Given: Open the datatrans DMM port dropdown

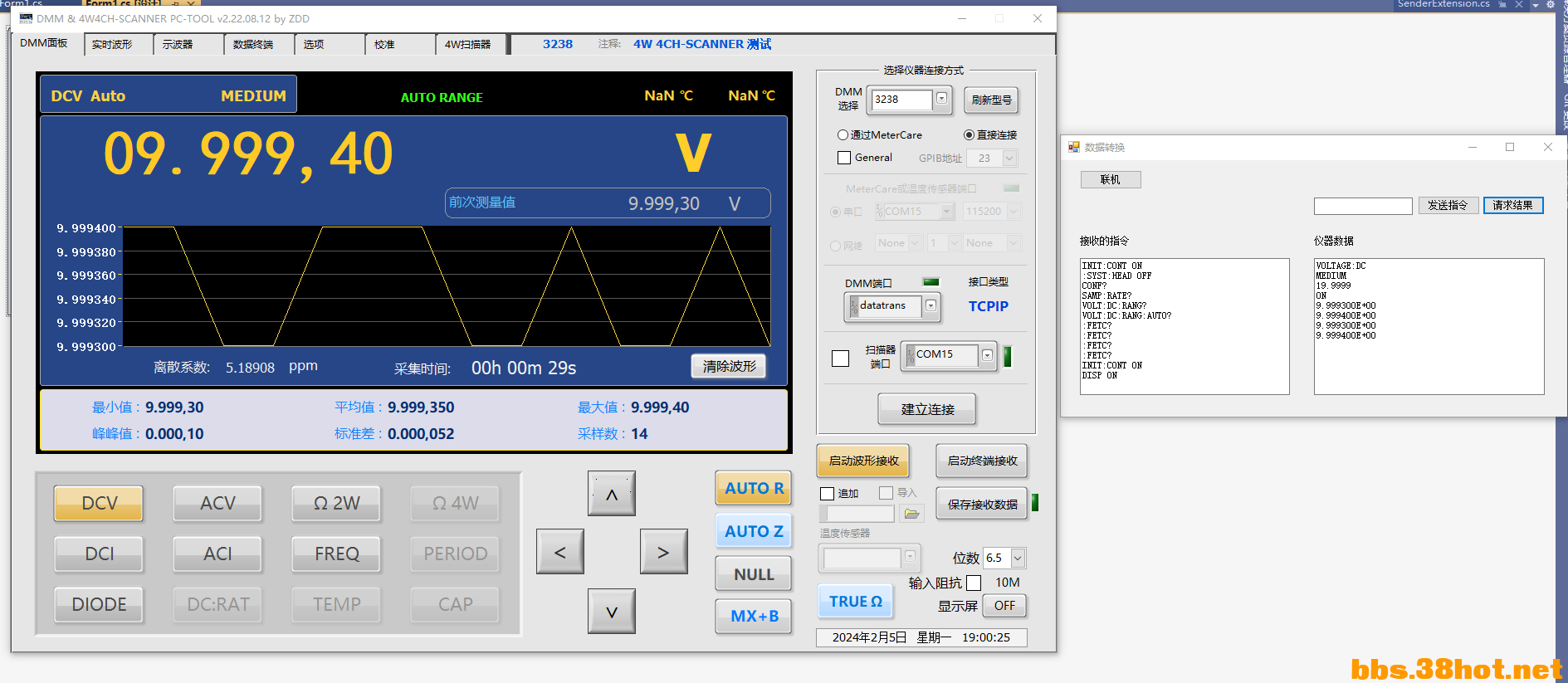Looking at the screenshot, I should 931,305.
